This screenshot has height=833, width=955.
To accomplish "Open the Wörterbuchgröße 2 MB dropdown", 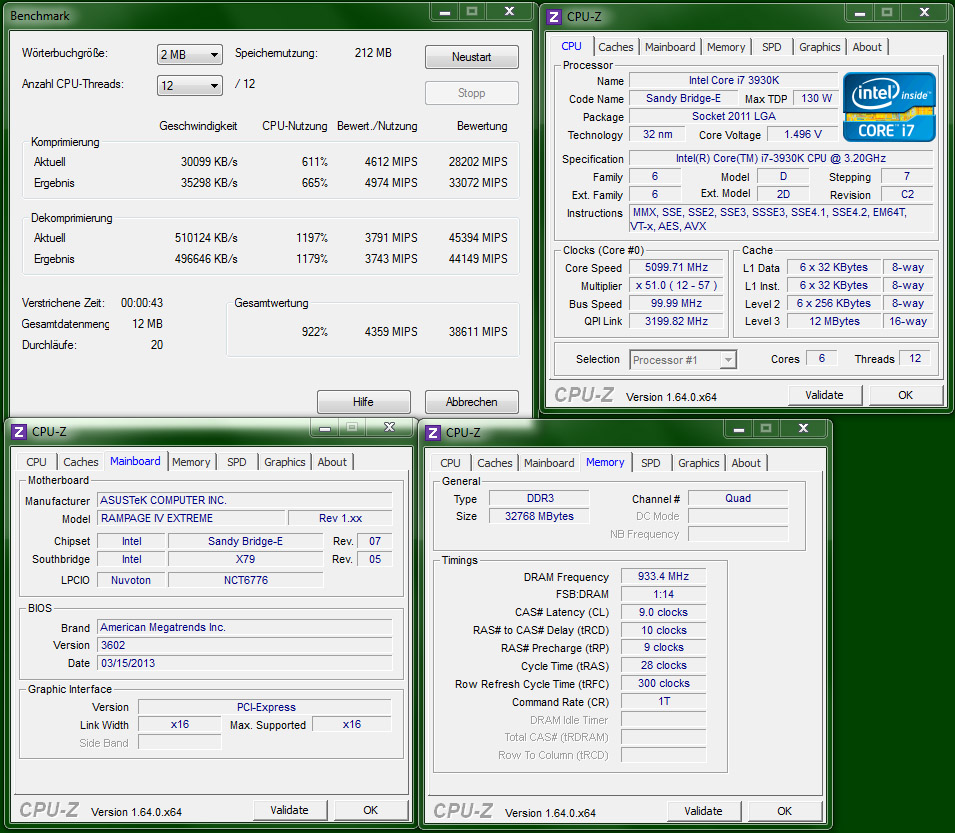I will point(190,55).
